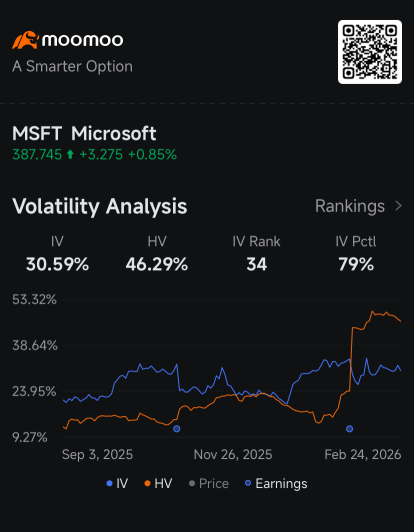Viewport: 414px width, 532px height.
Task: Click the orange HV line peak
Action: tap(372, 311)
